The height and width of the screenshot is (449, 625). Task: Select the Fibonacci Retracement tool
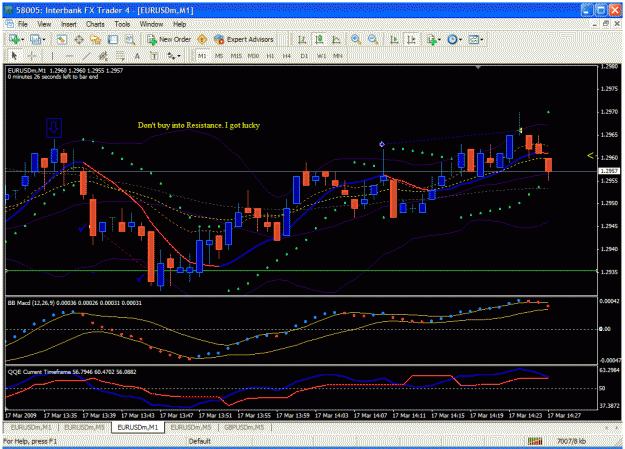(x=120, y=56)
